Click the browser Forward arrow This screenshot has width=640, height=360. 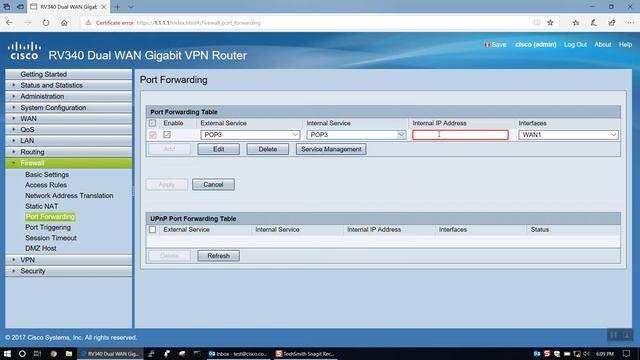[27, 23]
